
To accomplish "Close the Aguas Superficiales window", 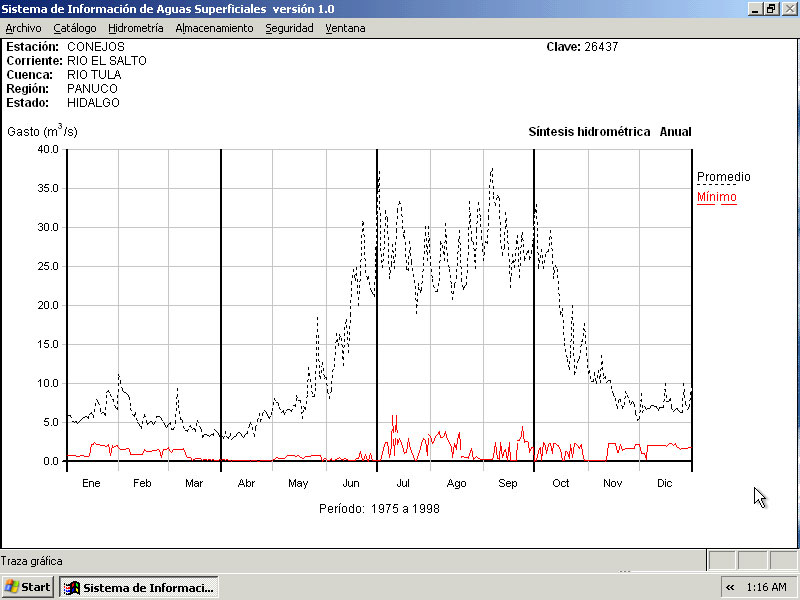I will 788,8.
